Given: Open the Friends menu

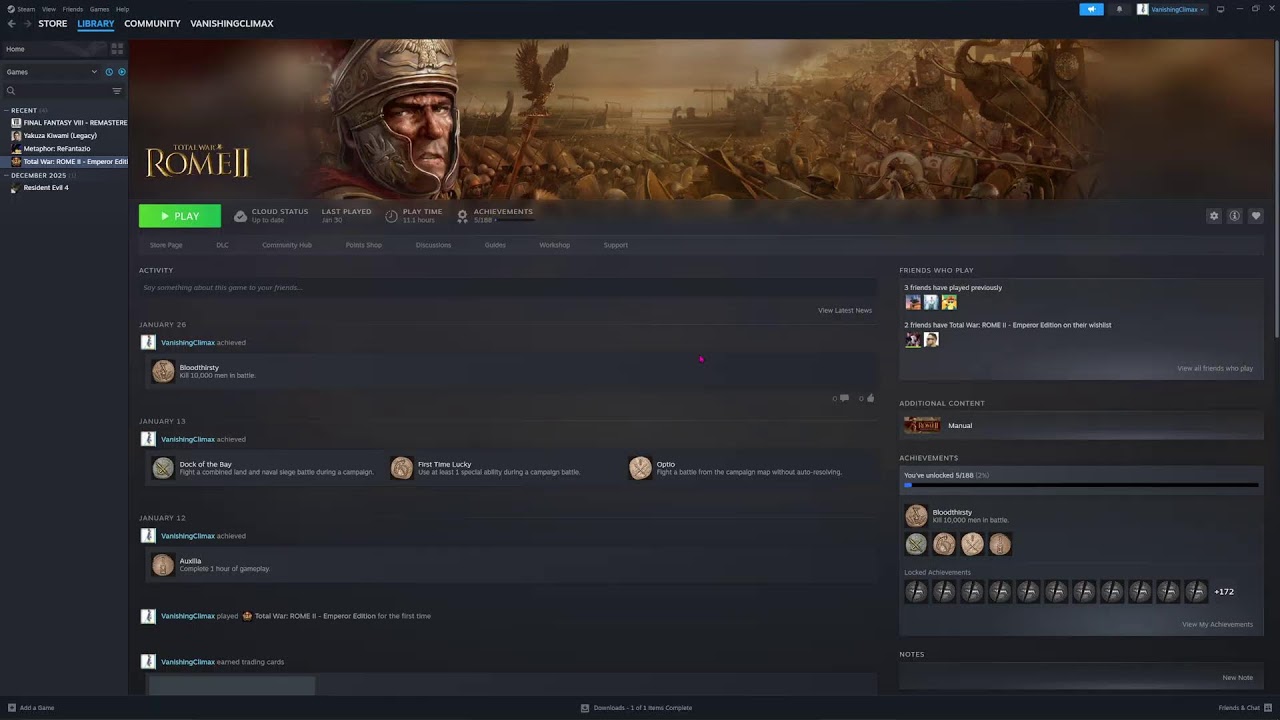Looking at the screenshot, I should [73, 9].
